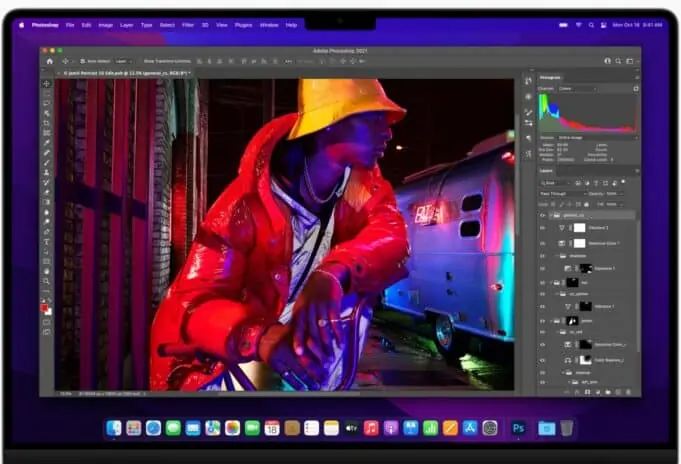
Task: Select the Pen tool
Action: click(46, 232)
